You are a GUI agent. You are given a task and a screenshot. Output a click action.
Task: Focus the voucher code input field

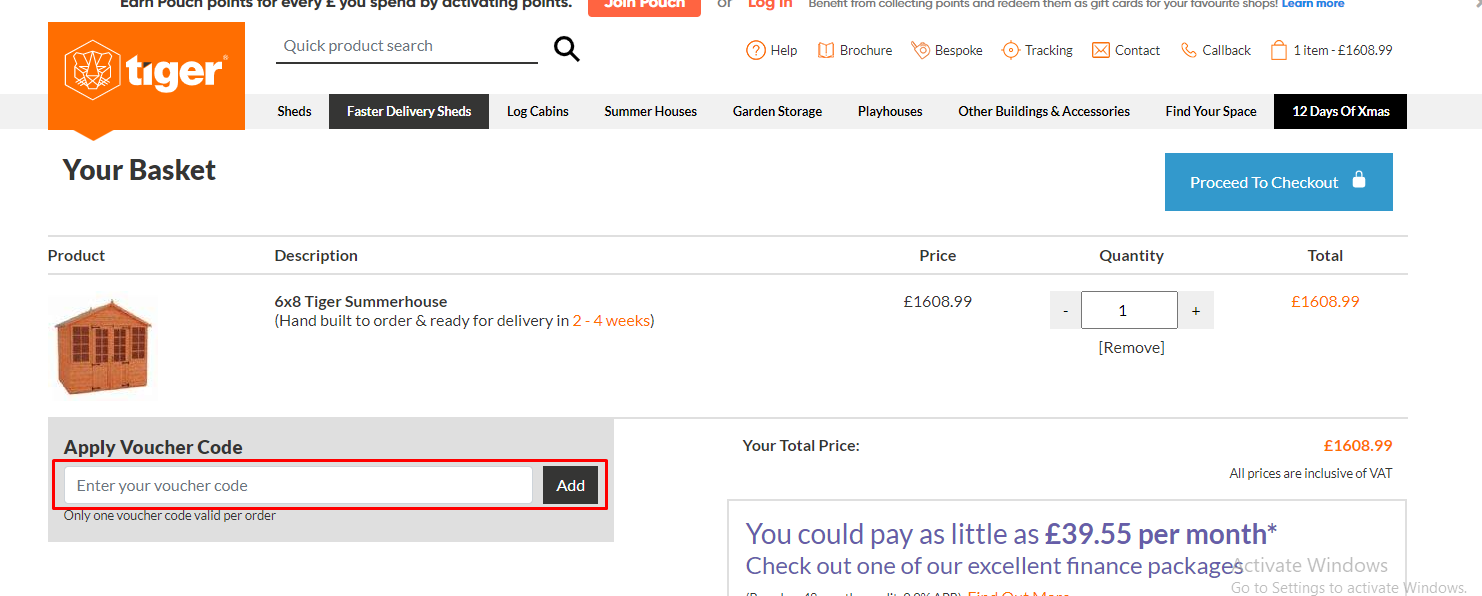pyautogui.click(x=299, y=485)
